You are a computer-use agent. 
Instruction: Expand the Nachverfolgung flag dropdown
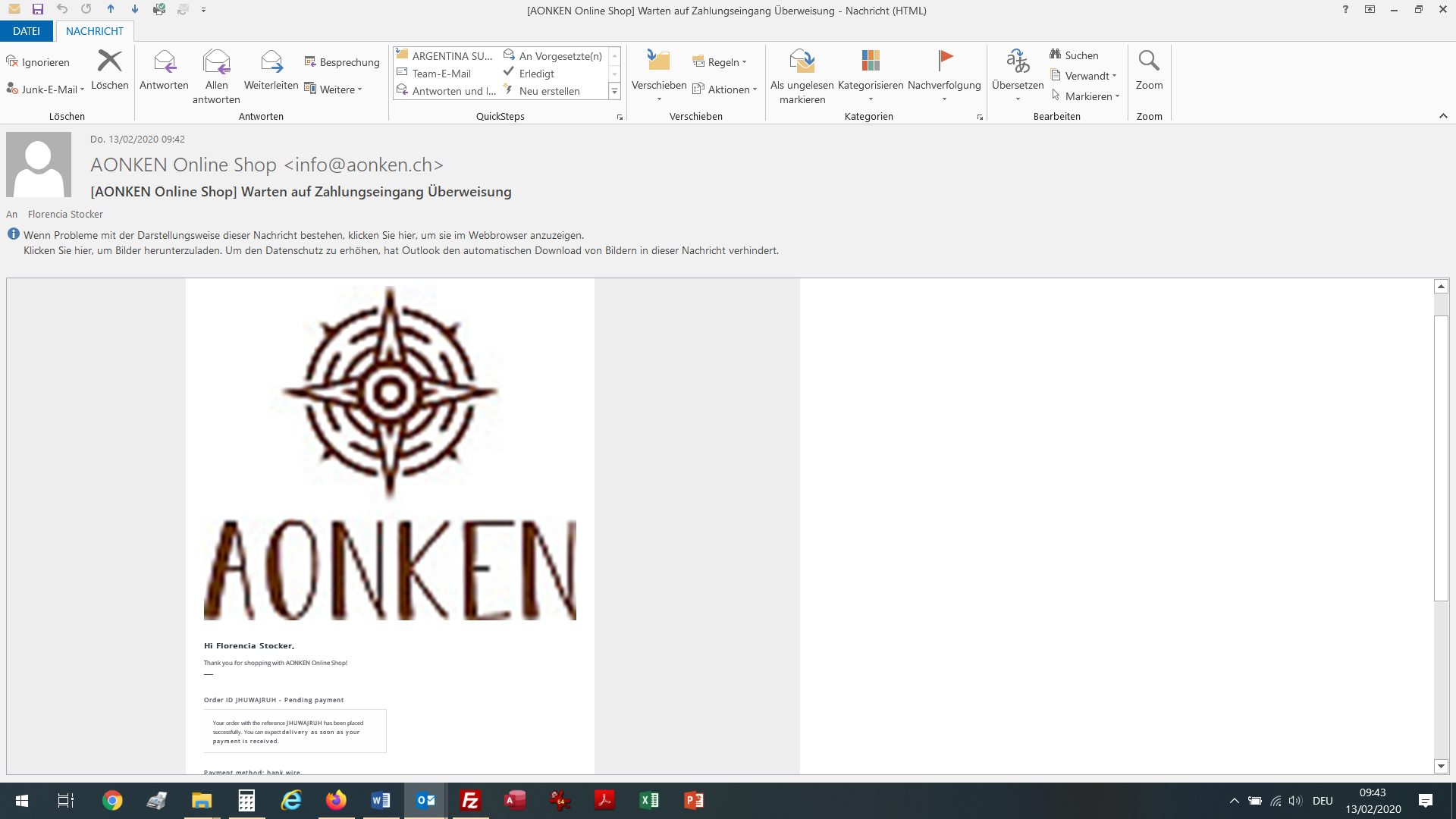944,99
